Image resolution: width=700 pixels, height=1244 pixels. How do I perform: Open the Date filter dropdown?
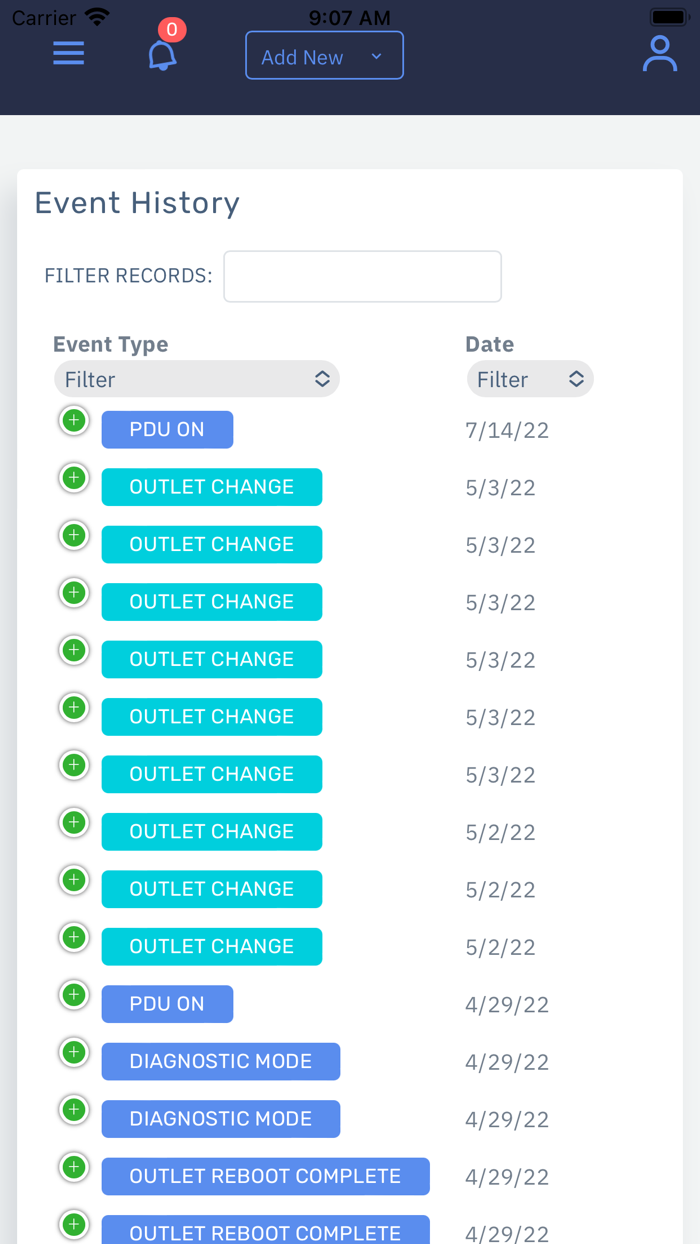[529, 379]
